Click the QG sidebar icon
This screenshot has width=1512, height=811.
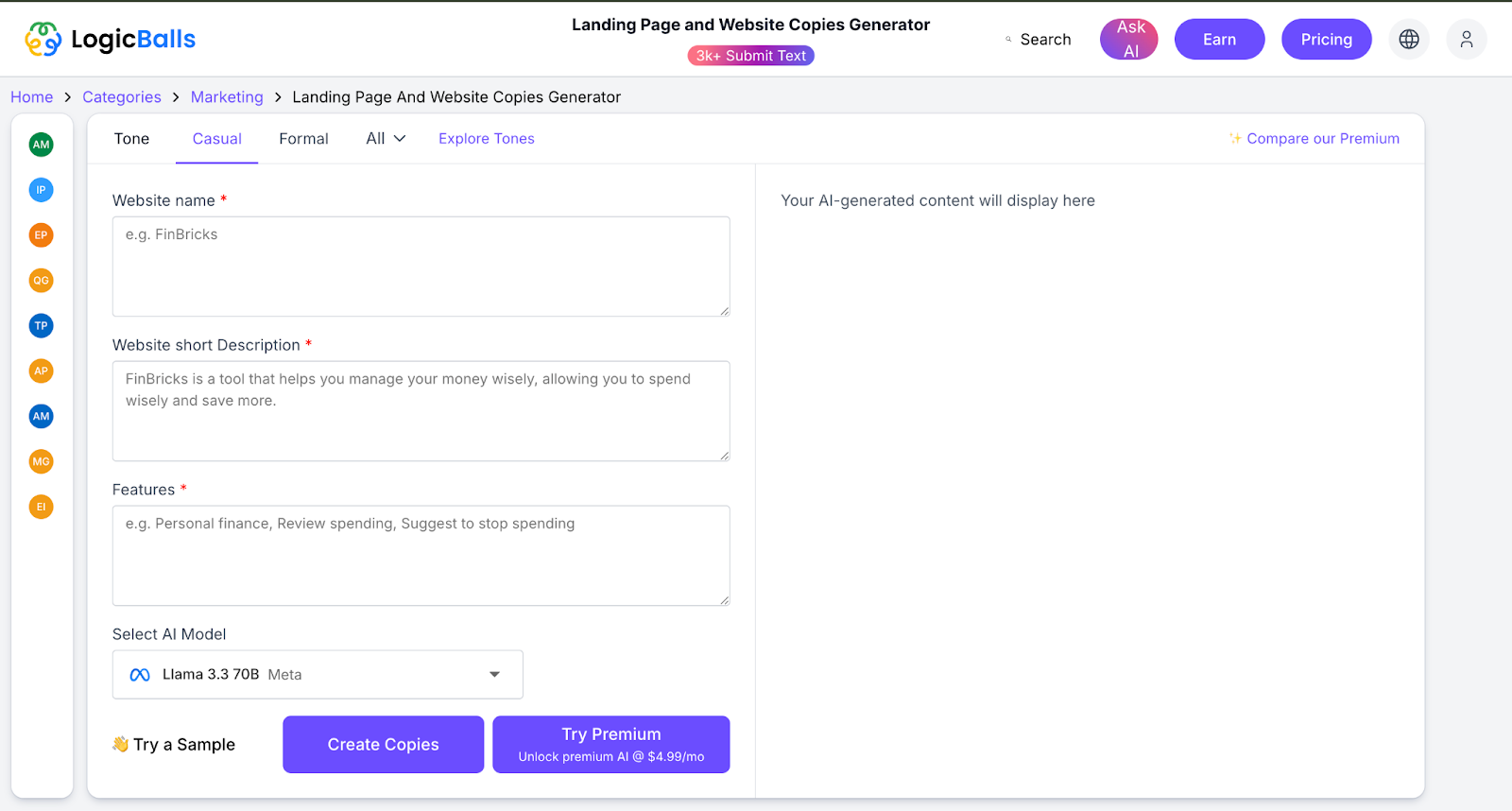coord(41,281)
